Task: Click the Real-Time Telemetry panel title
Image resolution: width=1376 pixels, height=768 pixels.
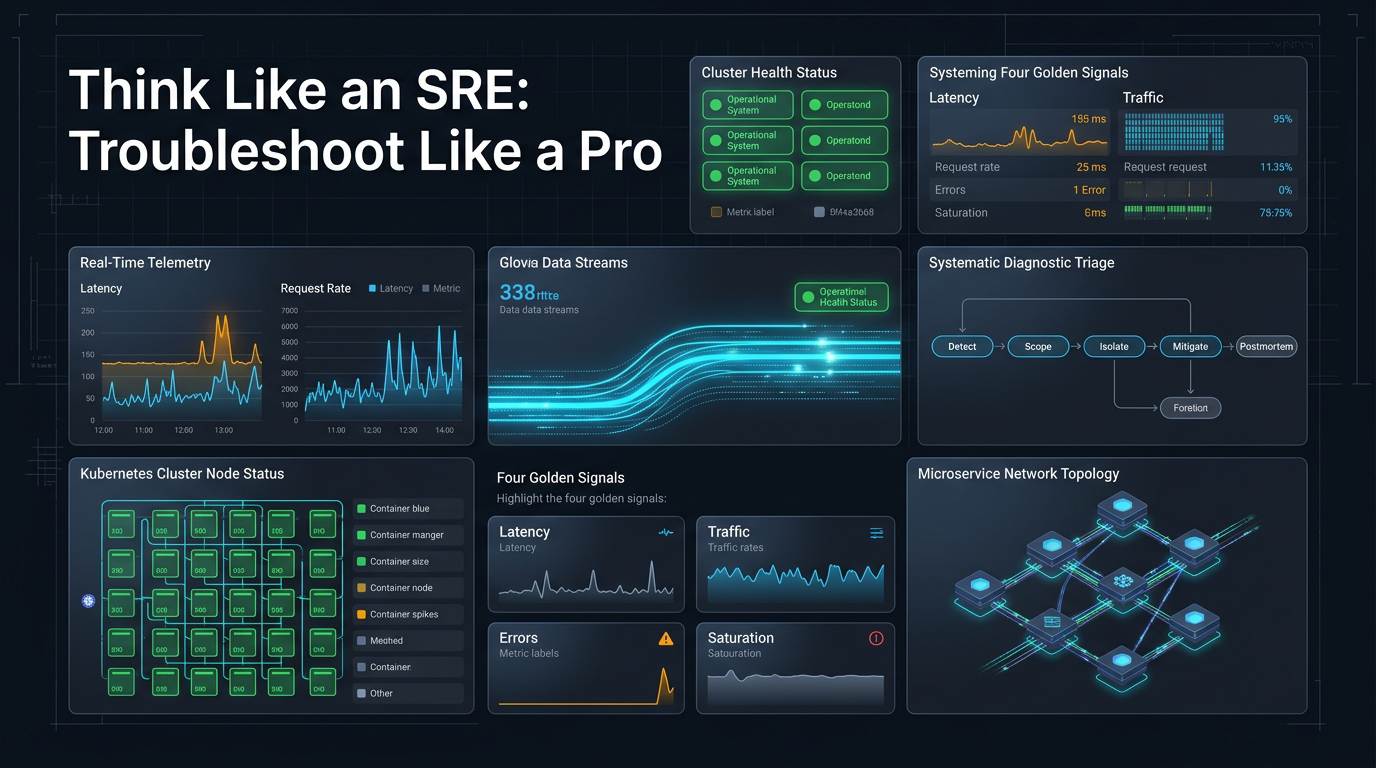Action: pyautogui.click(x=145, y=262)
